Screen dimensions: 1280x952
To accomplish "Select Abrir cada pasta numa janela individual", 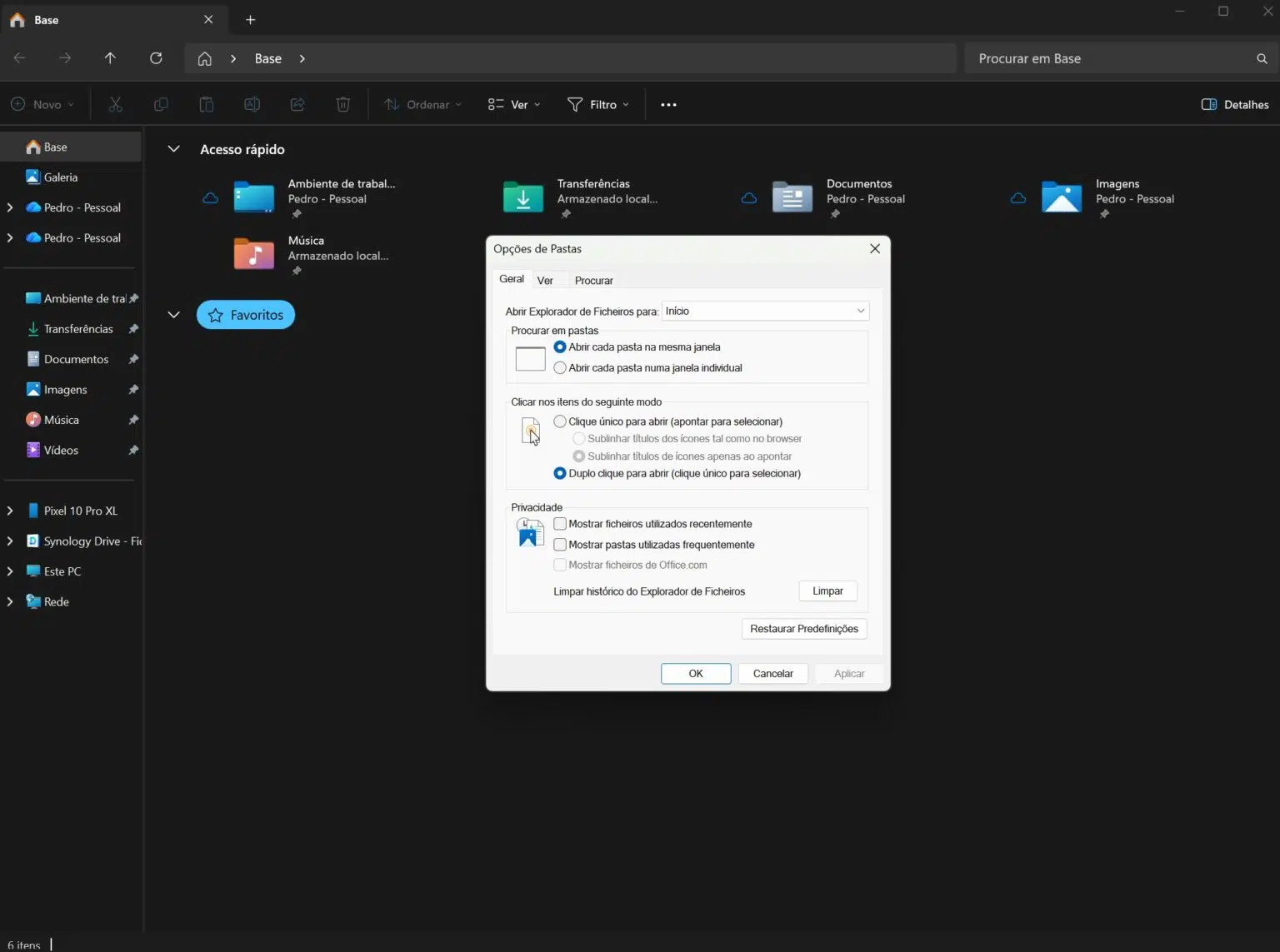I will (560, 368).
